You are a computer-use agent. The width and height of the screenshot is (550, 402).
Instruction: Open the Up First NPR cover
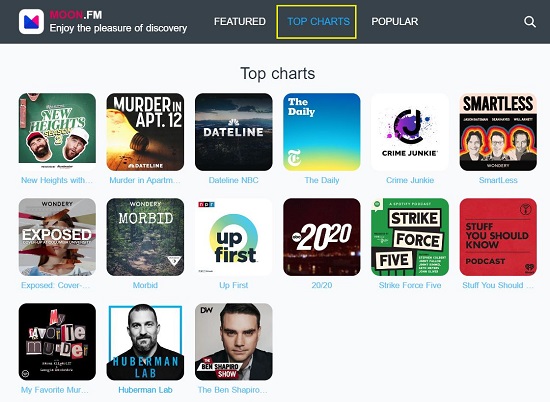(234, 237)
